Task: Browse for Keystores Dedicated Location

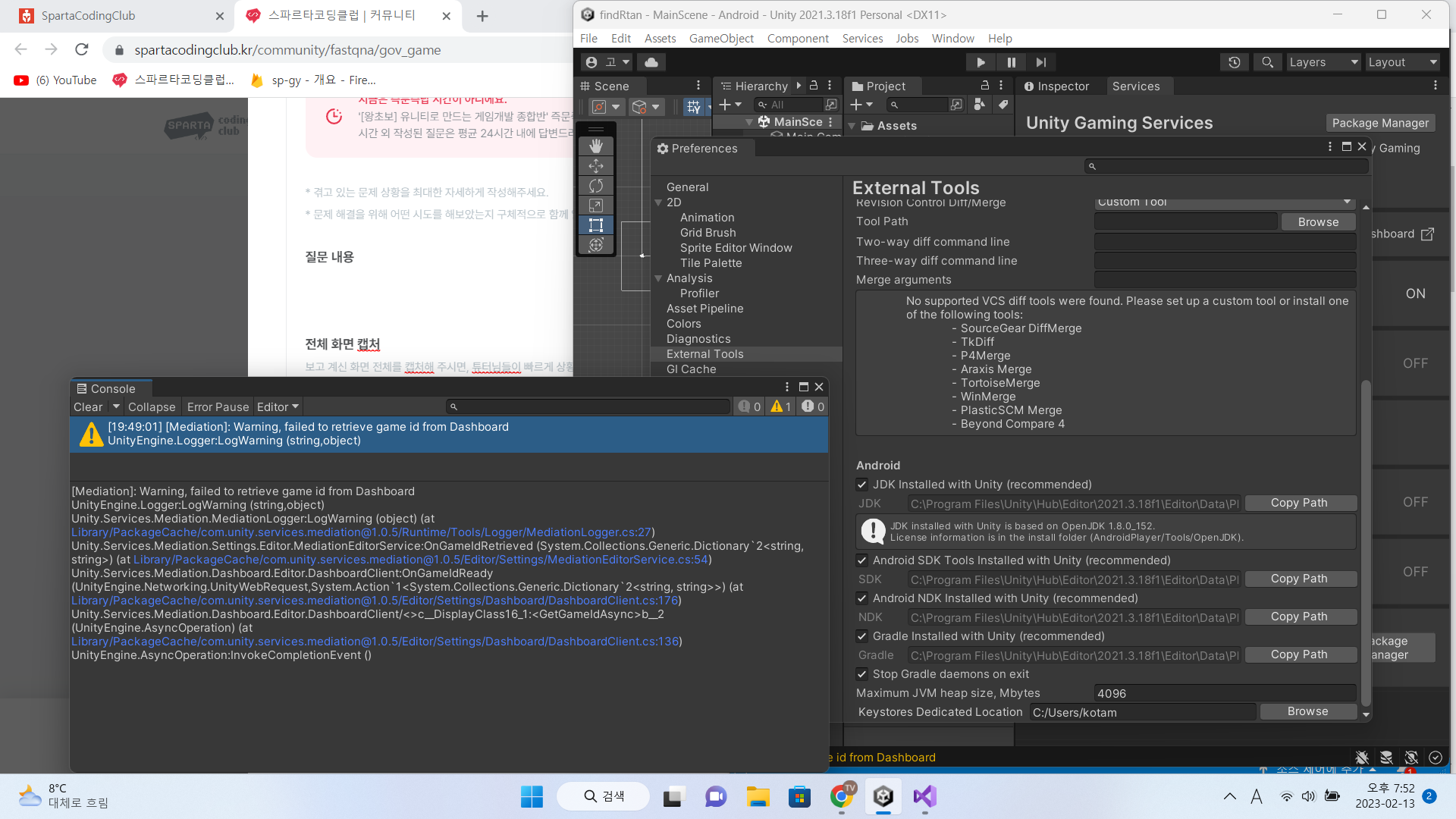Action: pos(1307,711)
